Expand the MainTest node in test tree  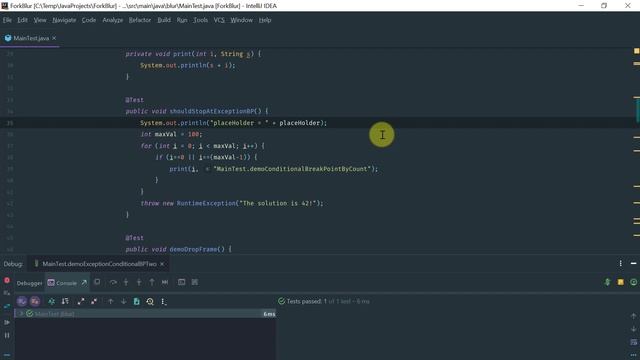click(x=21, y=313)
